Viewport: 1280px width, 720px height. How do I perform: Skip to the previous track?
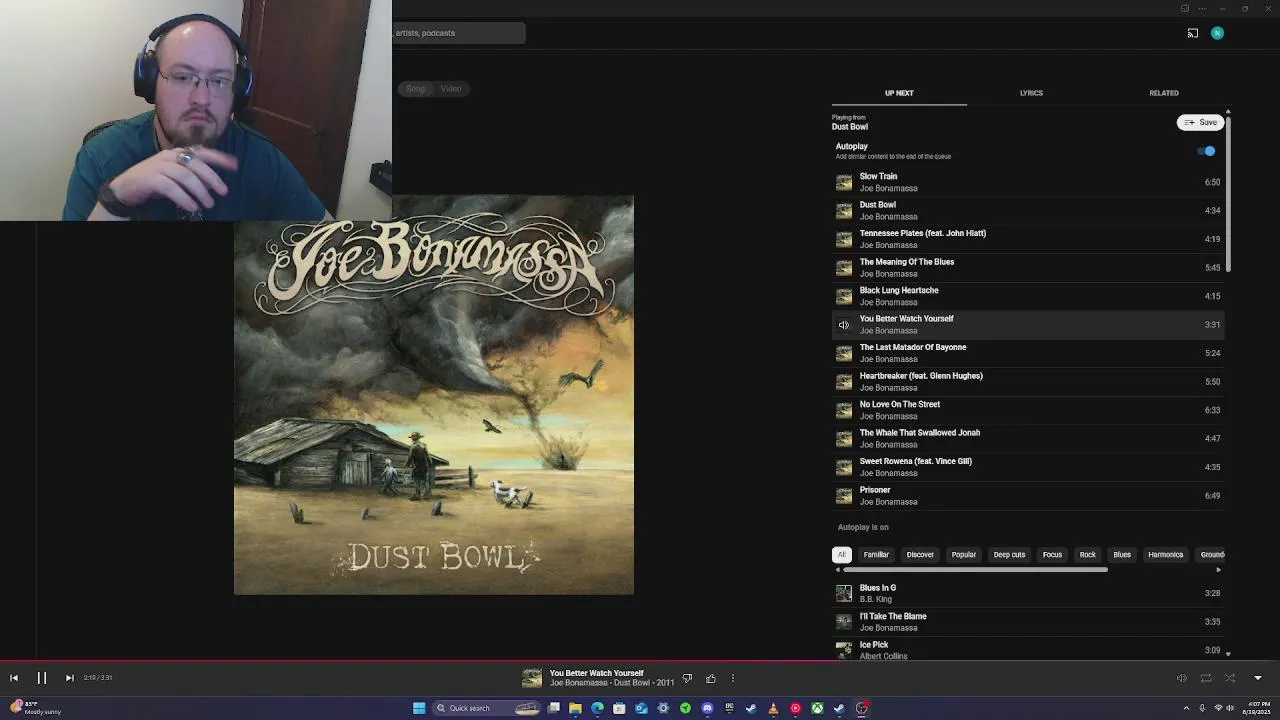coord(14,678)
